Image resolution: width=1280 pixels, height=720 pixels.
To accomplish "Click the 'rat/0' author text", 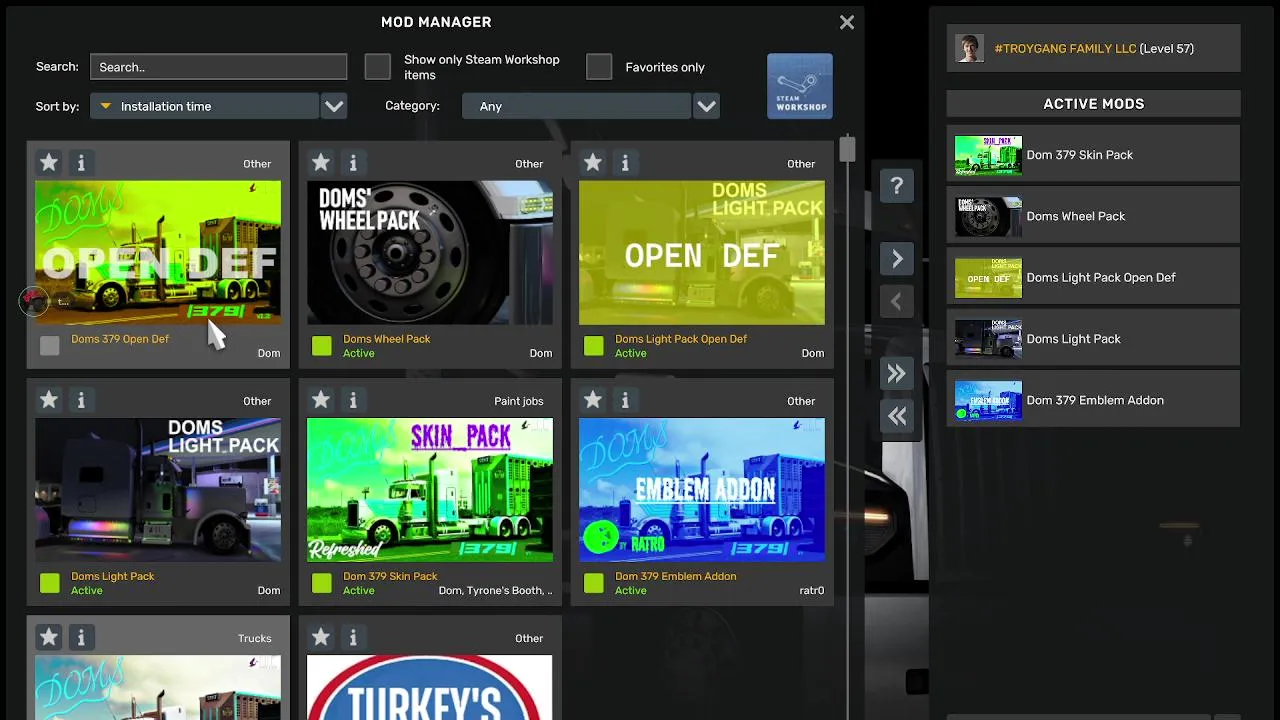I will coord(812,591).
